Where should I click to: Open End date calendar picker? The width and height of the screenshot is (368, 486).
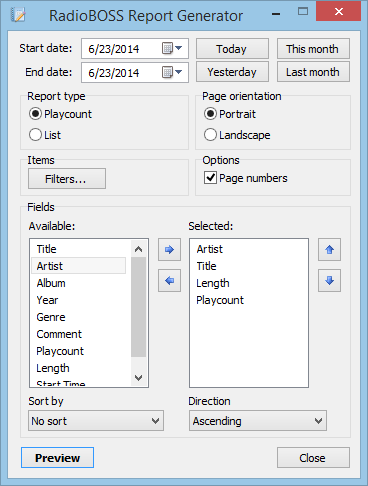172,72
